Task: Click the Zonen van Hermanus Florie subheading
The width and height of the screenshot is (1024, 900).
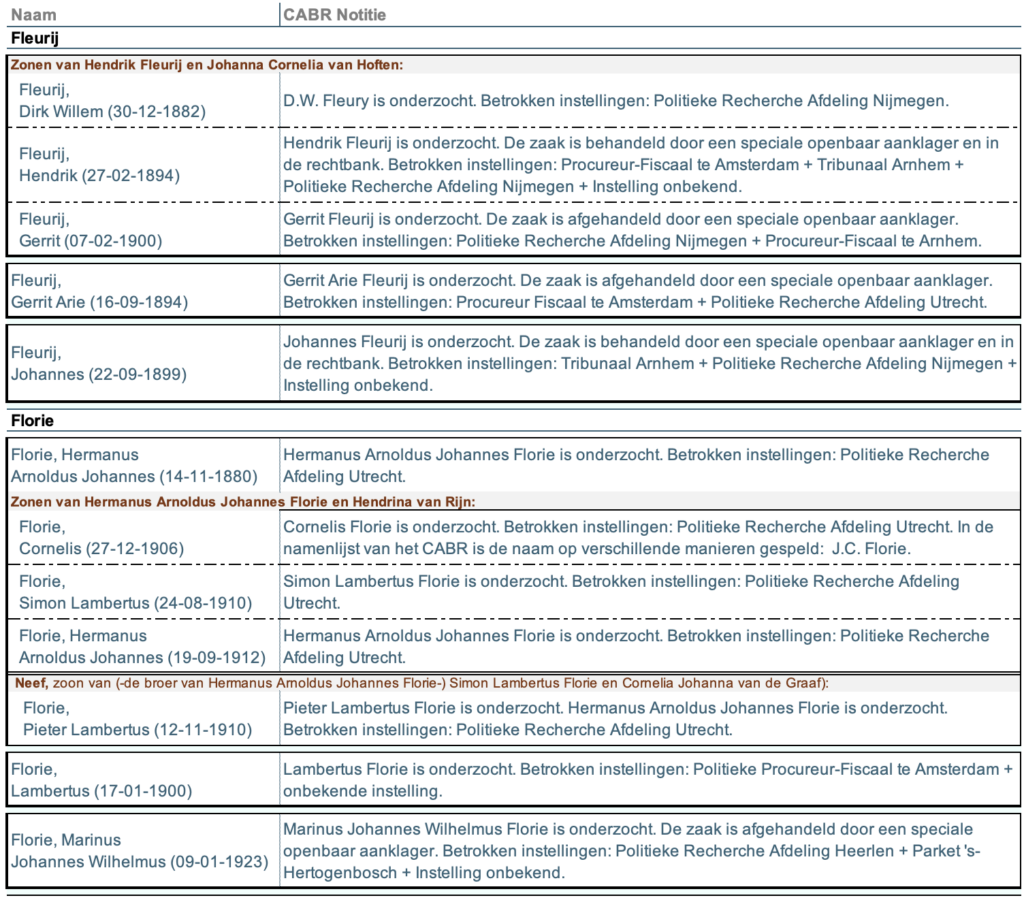Action: (x=243, y=501)
